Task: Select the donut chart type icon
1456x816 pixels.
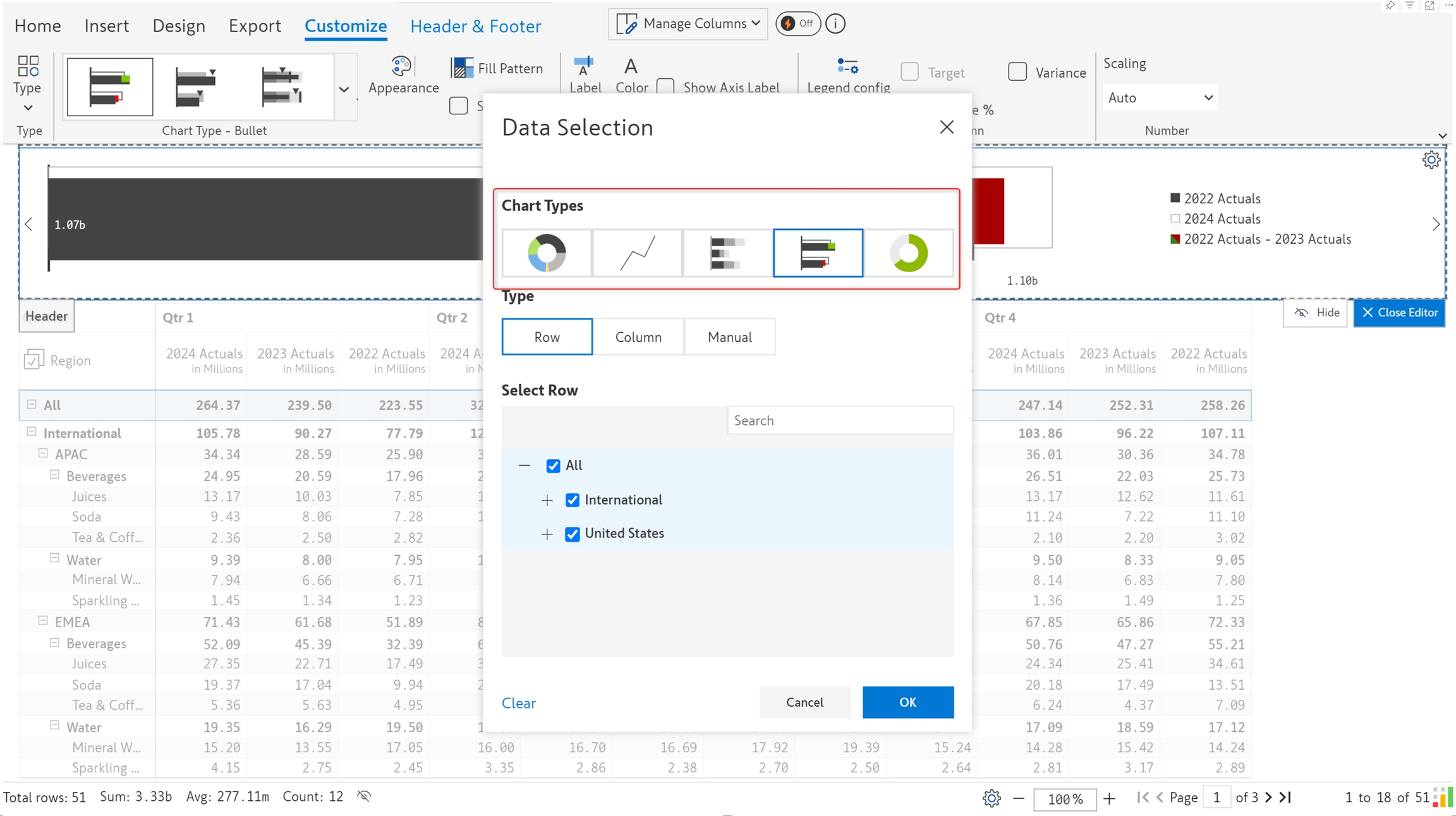Action: (x=547, y=253)
